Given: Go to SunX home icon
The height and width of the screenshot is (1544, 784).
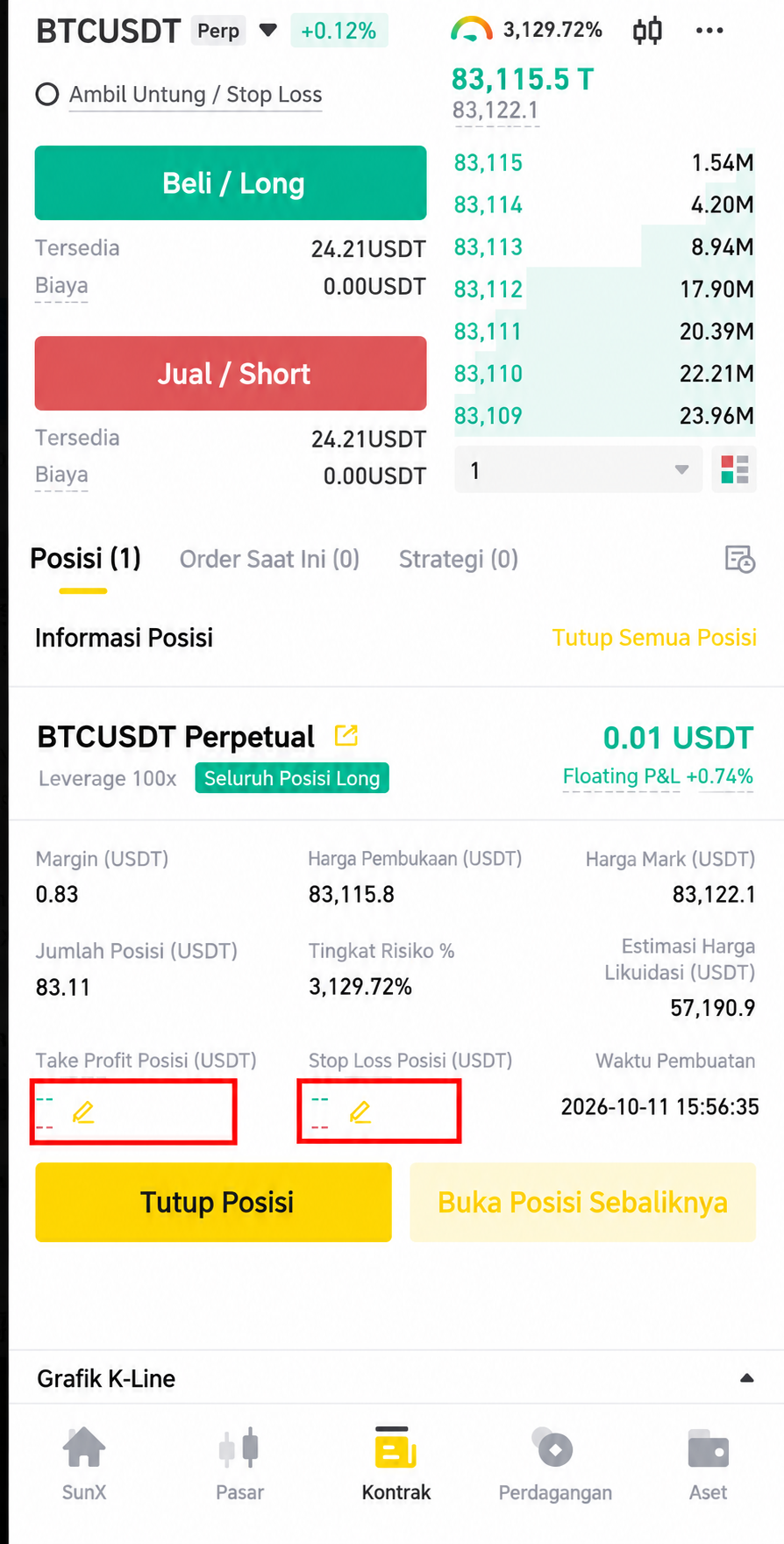Looking at the screenshot, I should pyautogui.click(x=84, y=1463).
